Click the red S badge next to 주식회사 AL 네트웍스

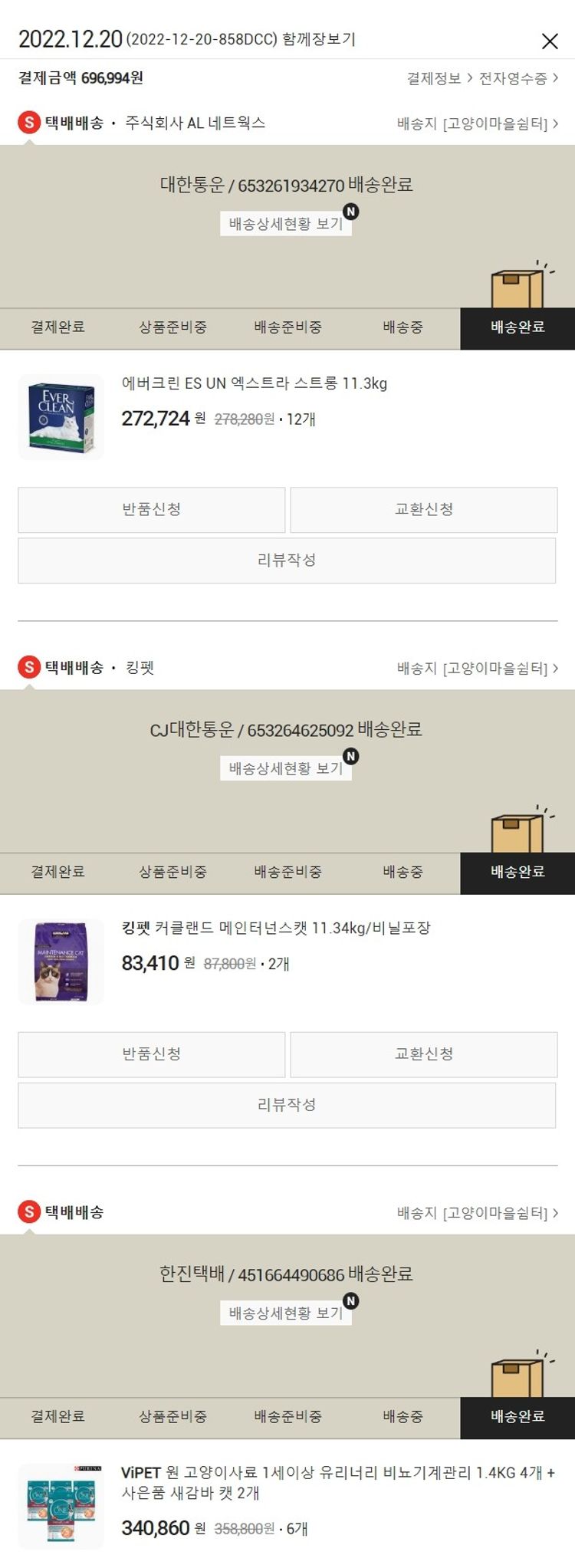29,122
